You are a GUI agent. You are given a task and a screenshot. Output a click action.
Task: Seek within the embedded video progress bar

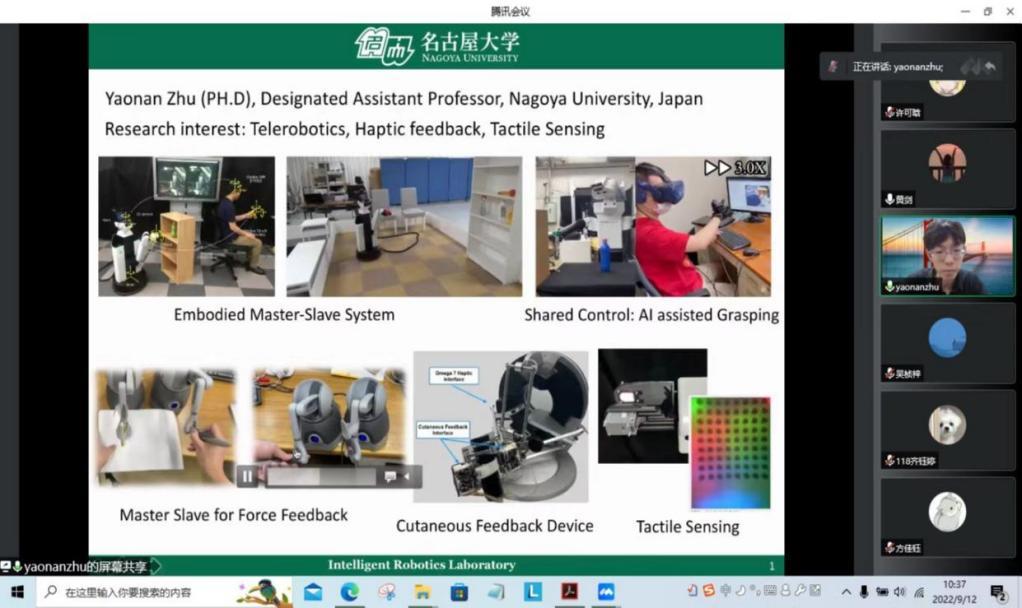coord(320,477)
